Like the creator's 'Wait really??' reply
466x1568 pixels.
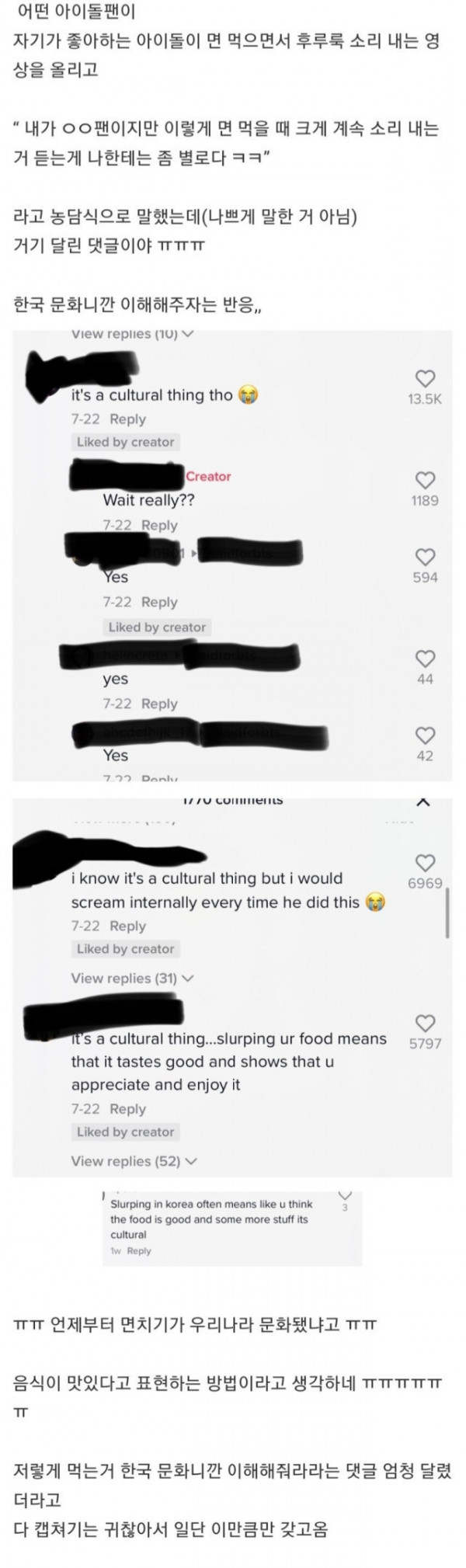(x=425, y=480)
